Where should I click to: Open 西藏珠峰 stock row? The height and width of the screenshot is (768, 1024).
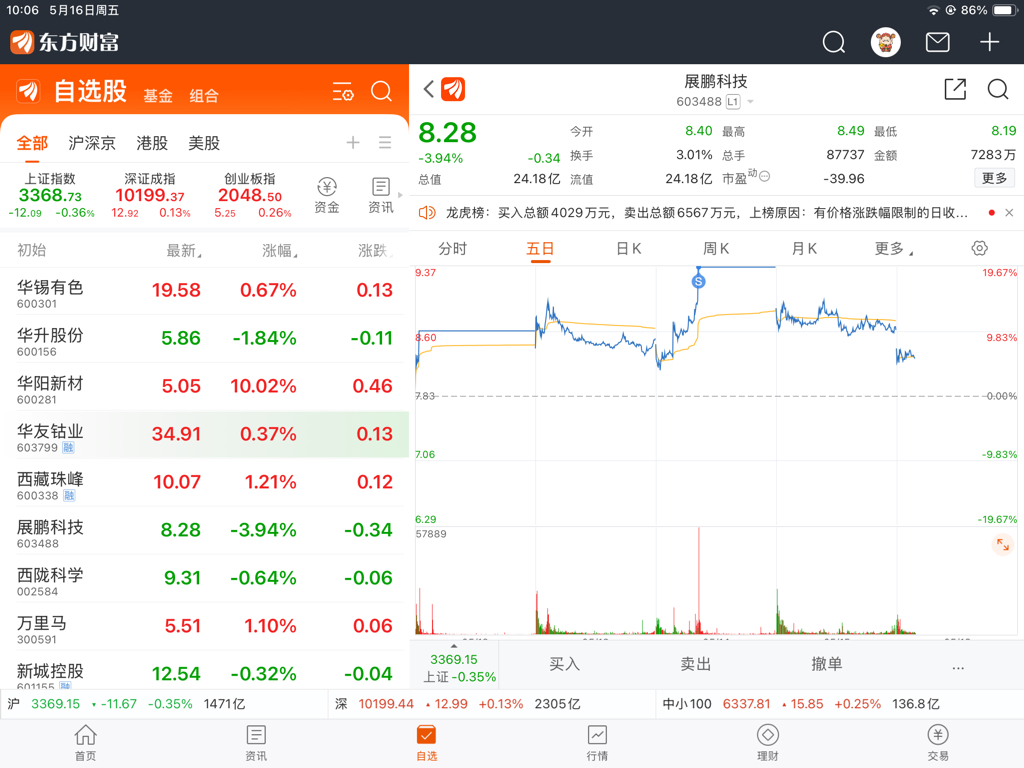[x=204, y=483]
